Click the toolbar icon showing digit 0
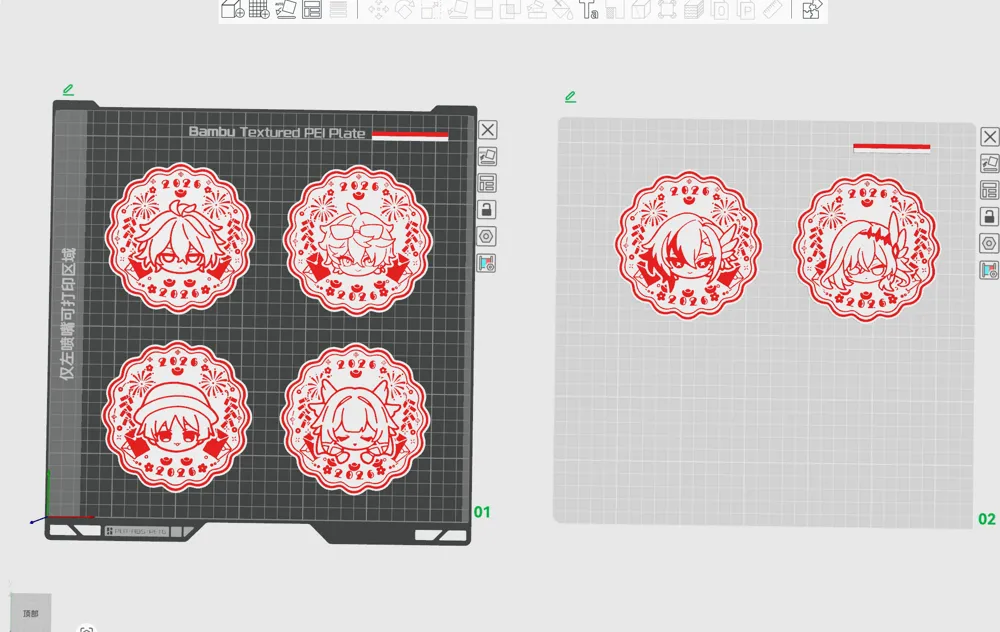 coord(720,10)
